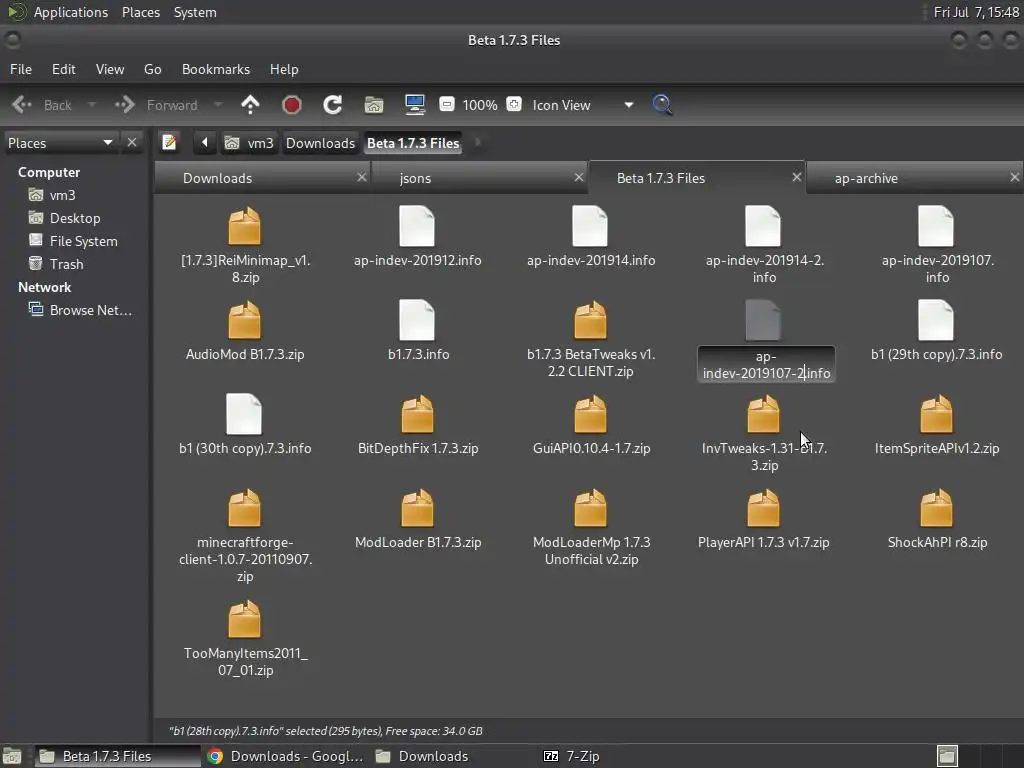Switch to Downloads - Google Chrome taskbar window
1024x768 pixels.
[x=285, y=756]
